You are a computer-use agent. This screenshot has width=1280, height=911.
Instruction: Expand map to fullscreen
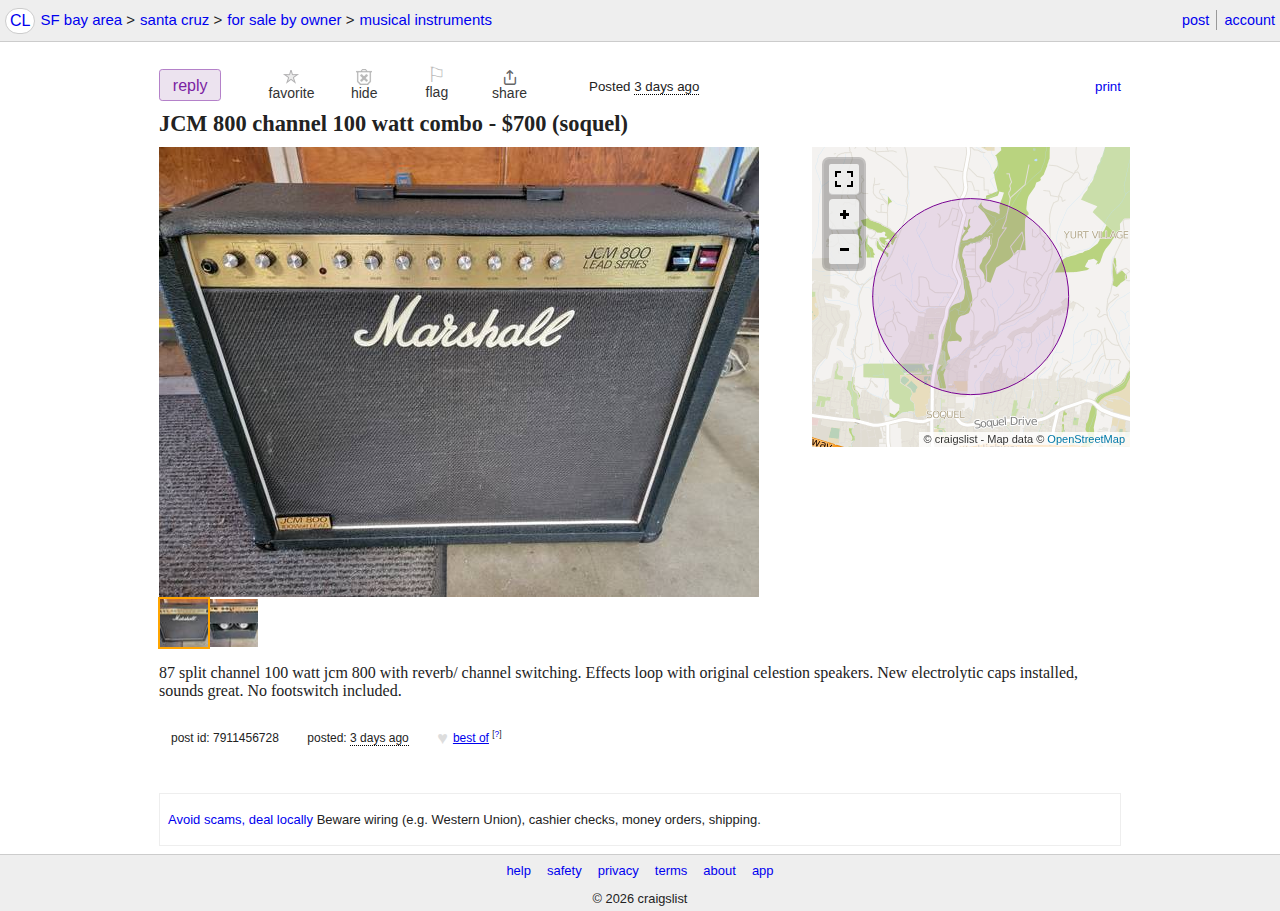844,179
